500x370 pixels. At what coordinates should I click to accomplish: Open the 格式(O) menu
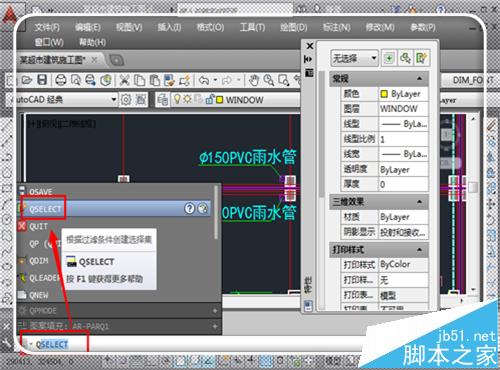point(210,27)
